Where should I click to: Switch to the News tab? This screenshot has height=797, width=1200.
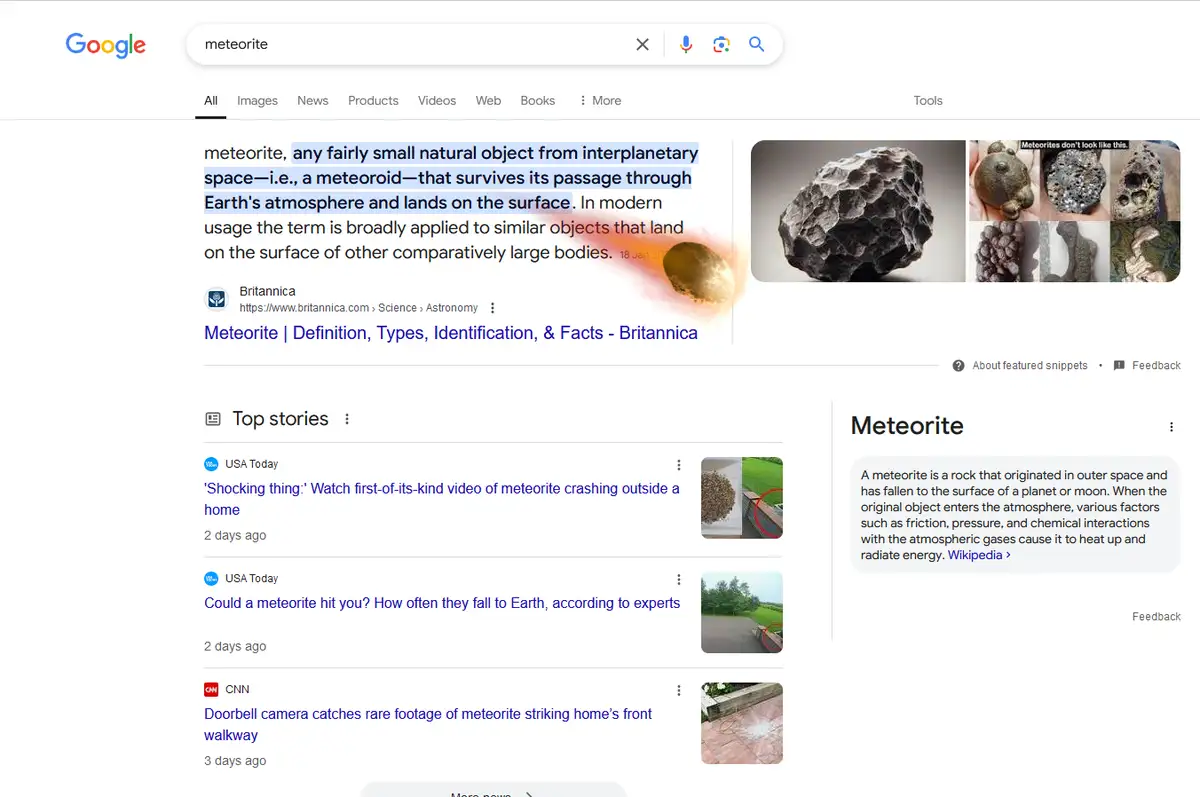click(313, 101)
